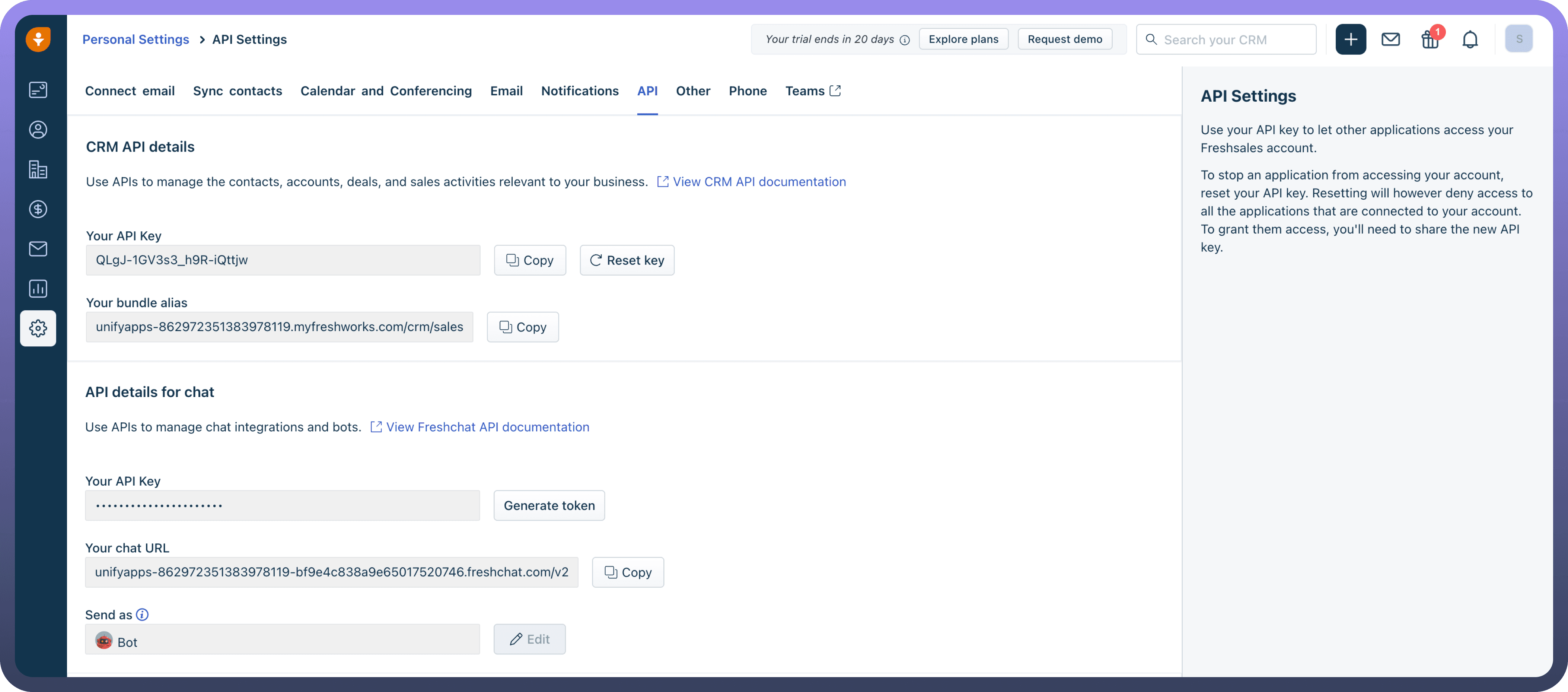Open the user avatar menu
This screenshot has height=692, width=1568.
tap(1519, 39)
